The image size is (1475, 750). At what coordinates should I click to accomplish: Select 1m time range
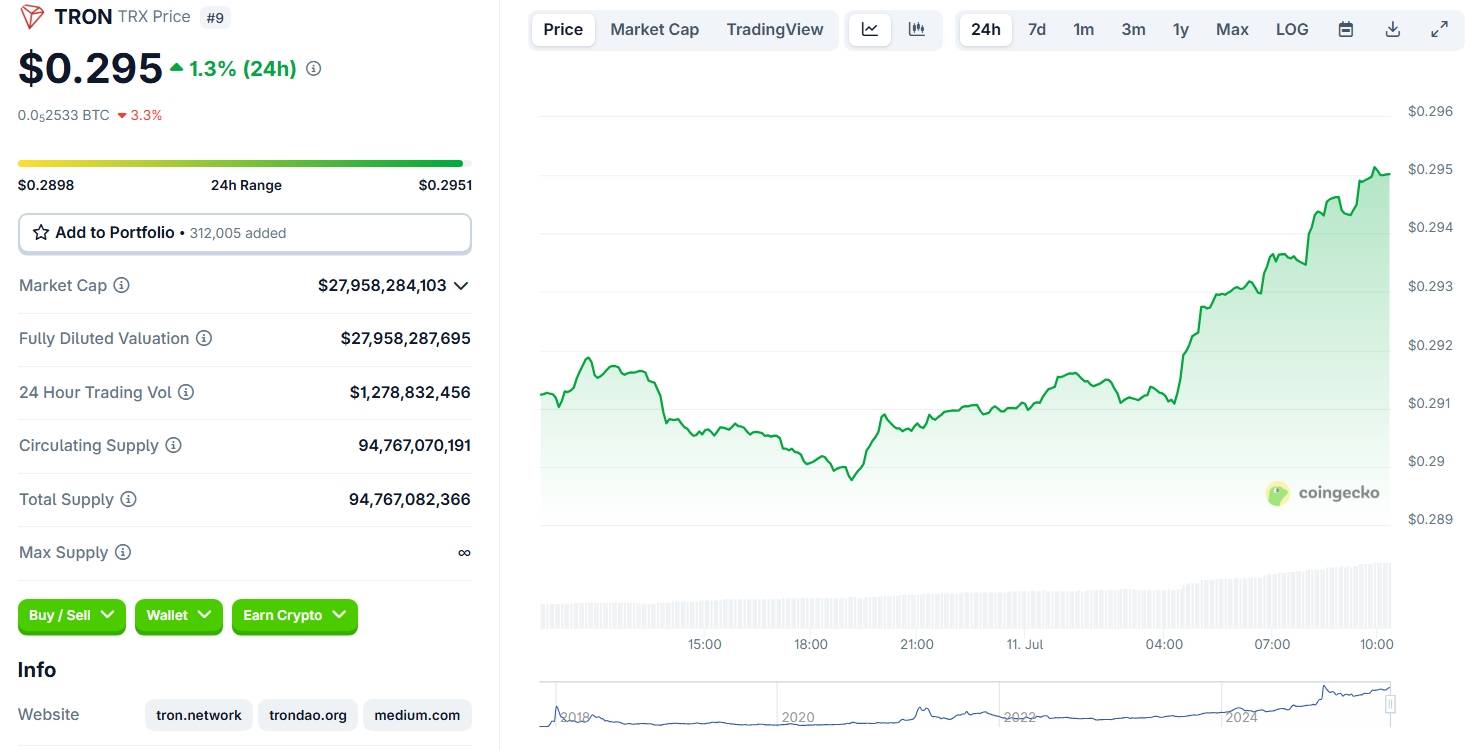point(1084,30)
